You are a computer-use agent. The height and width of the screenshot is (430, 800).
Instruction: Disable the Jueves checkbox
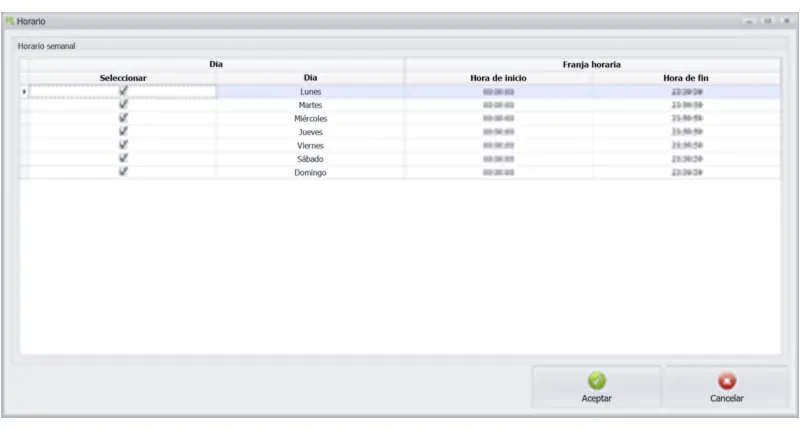[x=123, y=131]
